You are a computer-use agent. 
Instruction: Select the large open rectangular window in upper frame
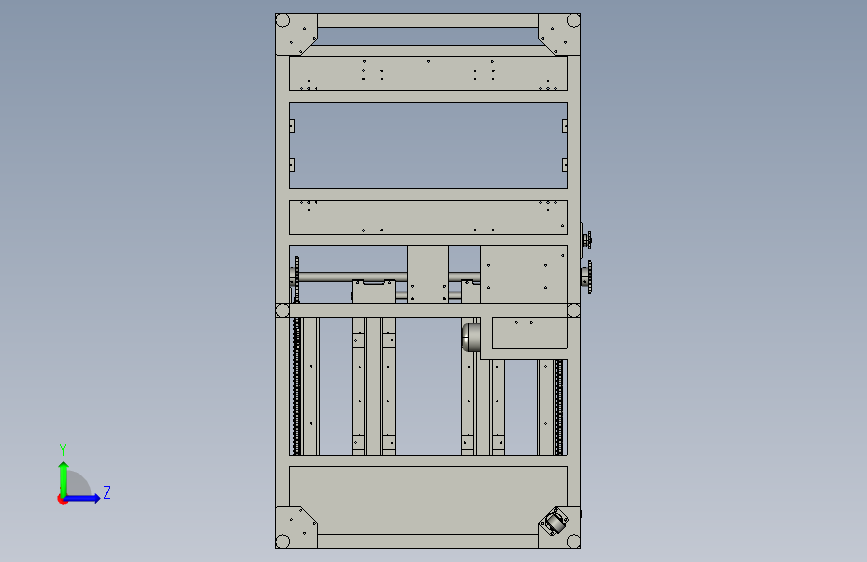click(x=429, y=145)
